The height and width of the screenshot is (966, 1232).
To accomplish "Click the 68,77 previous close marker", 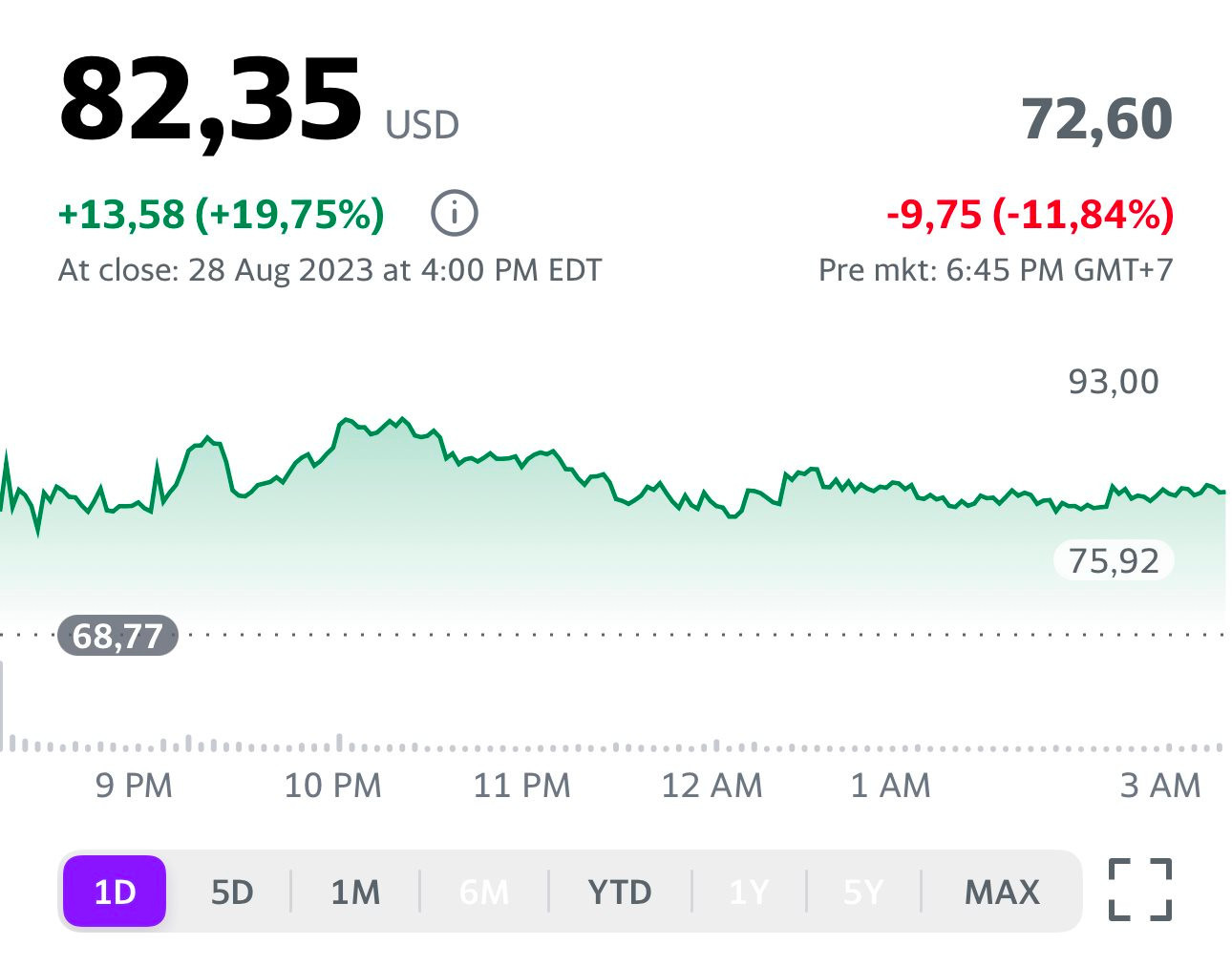I will [x=117, y=635].
